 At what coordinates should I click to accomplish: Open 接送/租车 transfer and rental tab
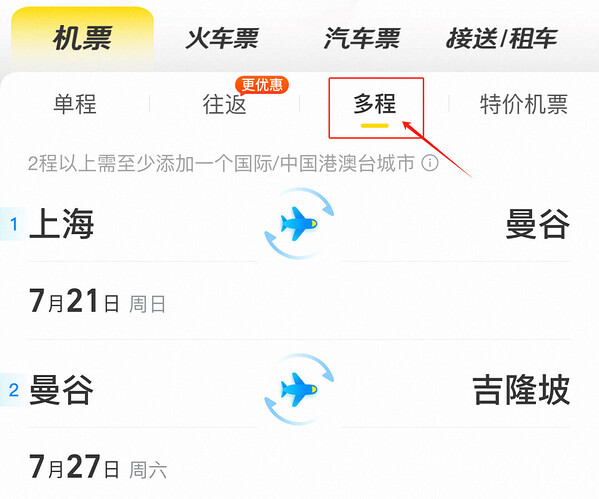pyautogui.click(x=502, y=39)
